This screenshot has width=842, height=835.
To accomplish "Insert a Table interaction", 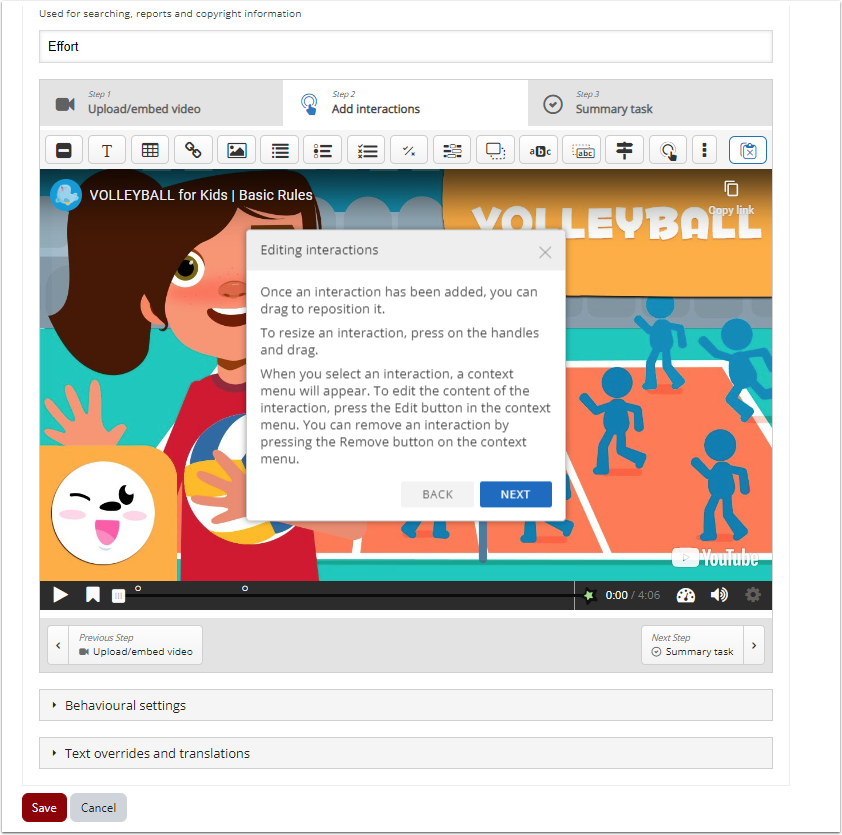I will (x=150, y=150).
